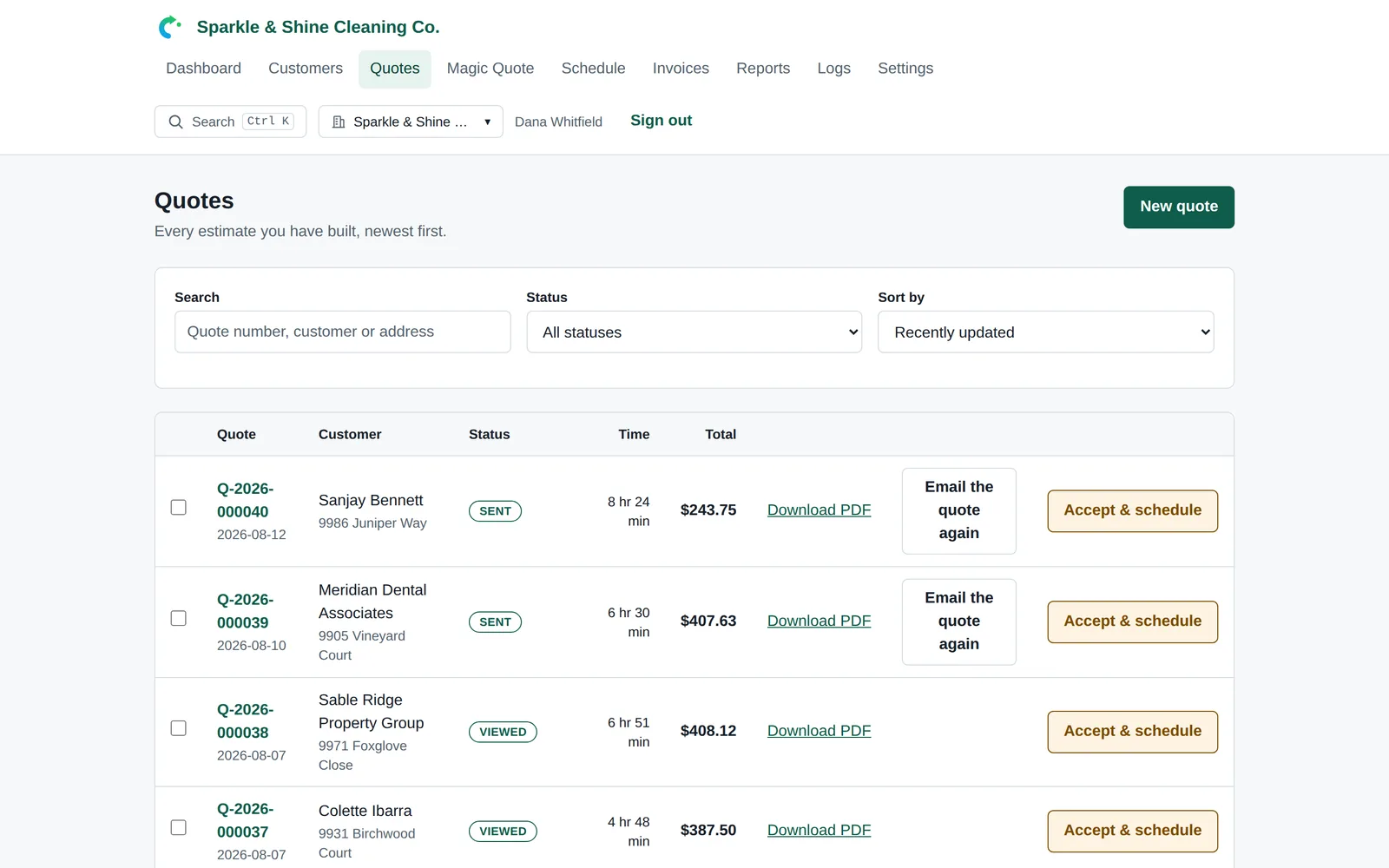1389x868 pixels.
Task: Click the SENT badge for Meridian Dental
Action: click(x=495, y=622)
